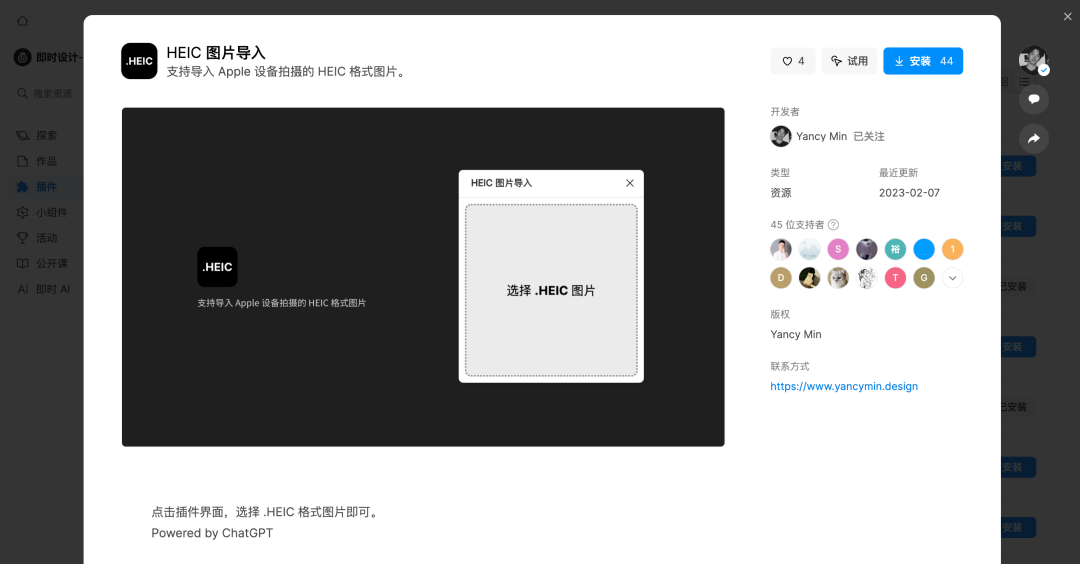Install the HEIC plugin with 安装 button
The image size is (1080, 564).
coord(923,61)
